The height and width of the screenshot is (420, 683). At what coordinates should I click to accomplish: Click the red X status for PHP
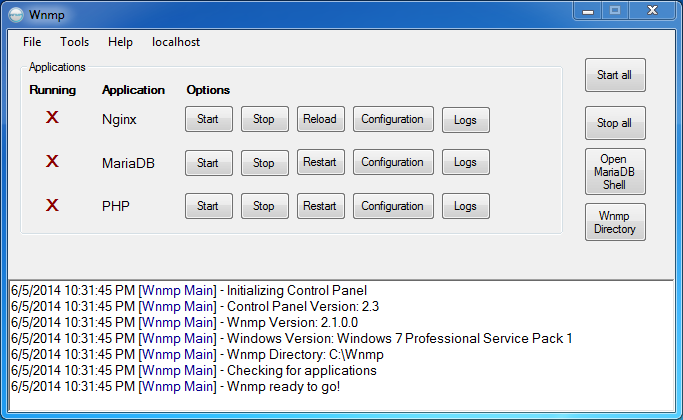pyautogui.click(x=52, y=205)
